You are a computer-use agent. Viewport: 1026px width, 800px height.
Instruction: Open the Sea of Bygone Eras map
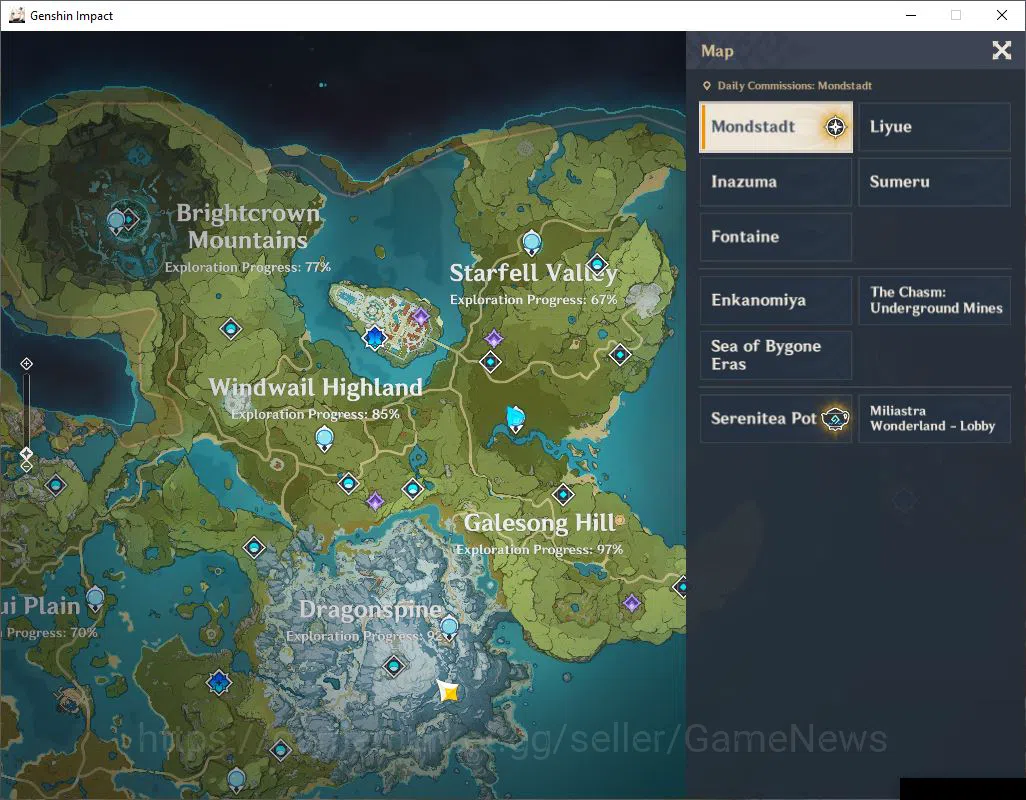(x=776, y=355)
